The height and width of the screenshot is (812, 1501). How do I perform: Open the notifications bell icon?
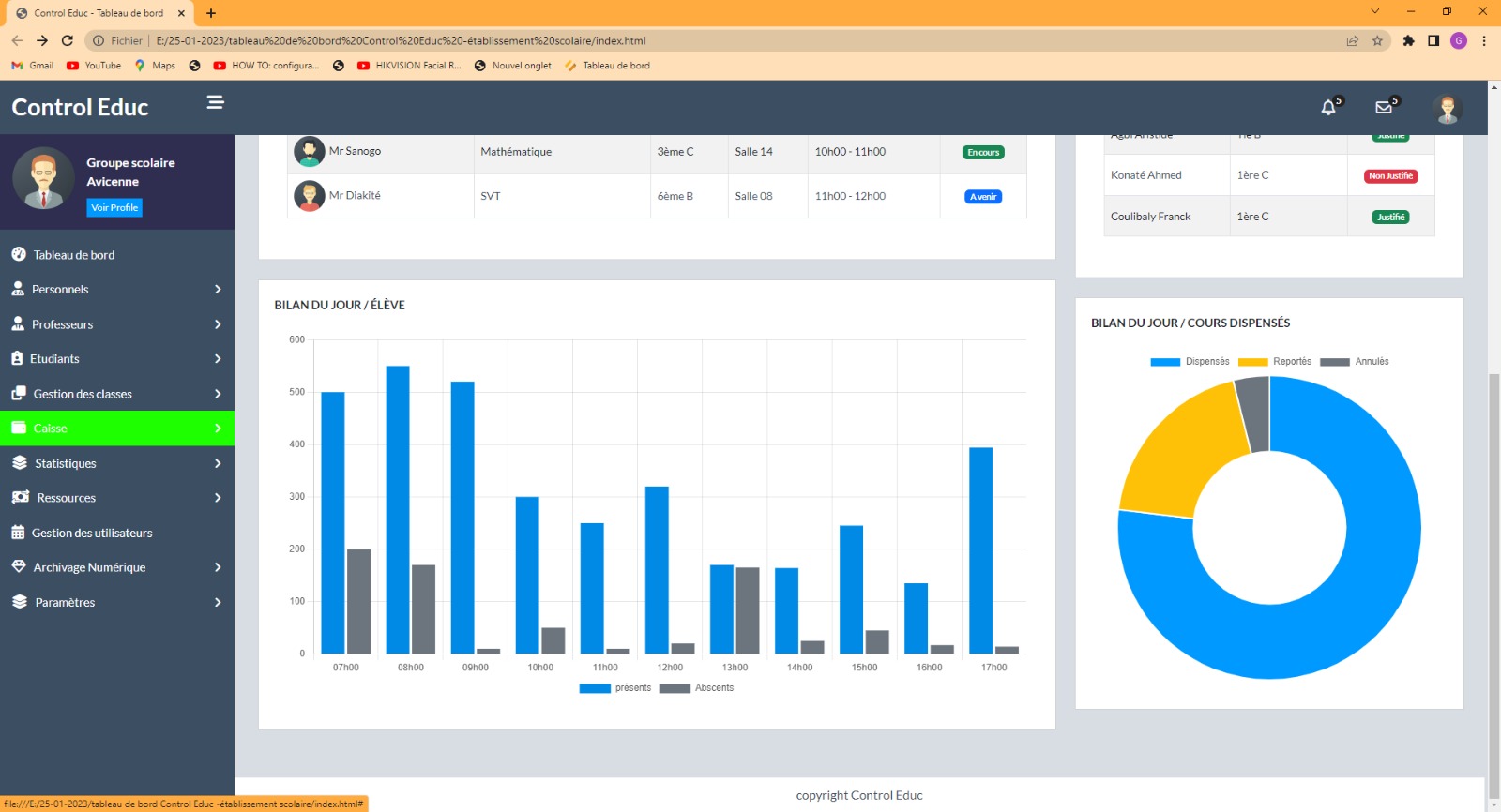pos(1328,108)
